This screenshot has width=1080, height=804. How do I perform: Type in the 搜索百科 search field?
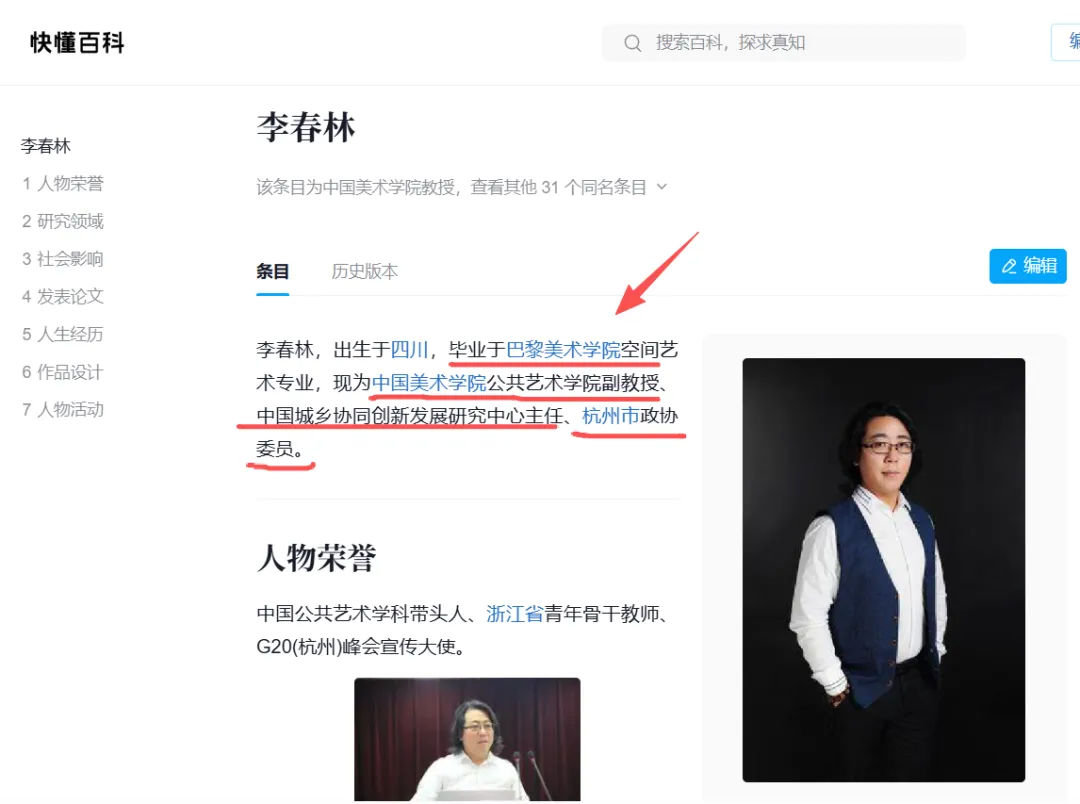[x=800, y=43]
